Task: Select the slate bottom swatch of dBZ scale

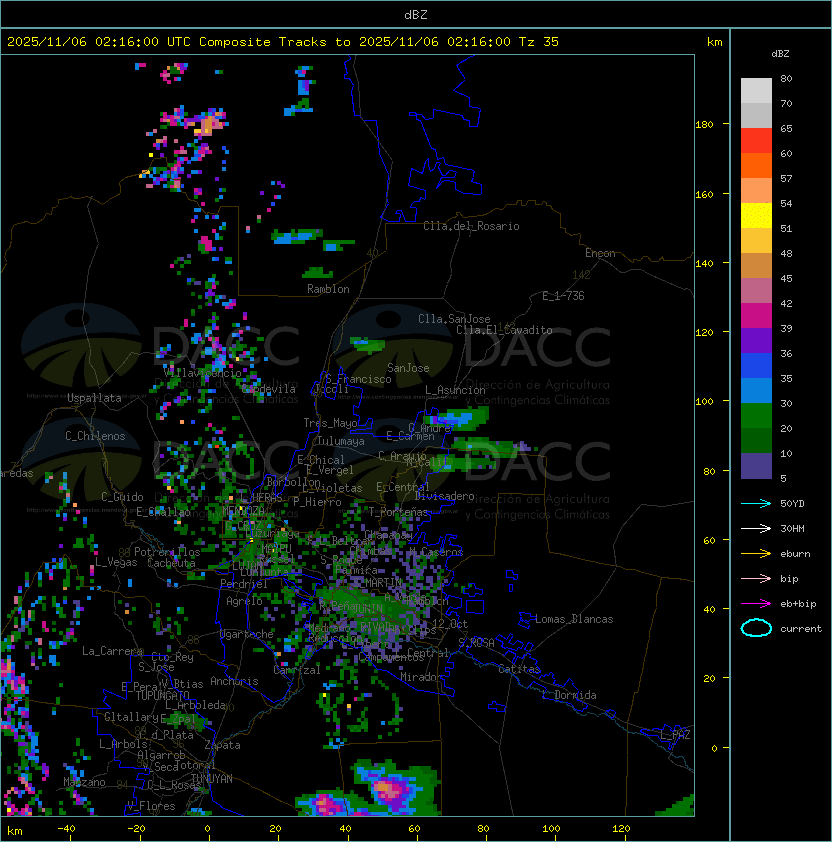Action: pos(756,466)
